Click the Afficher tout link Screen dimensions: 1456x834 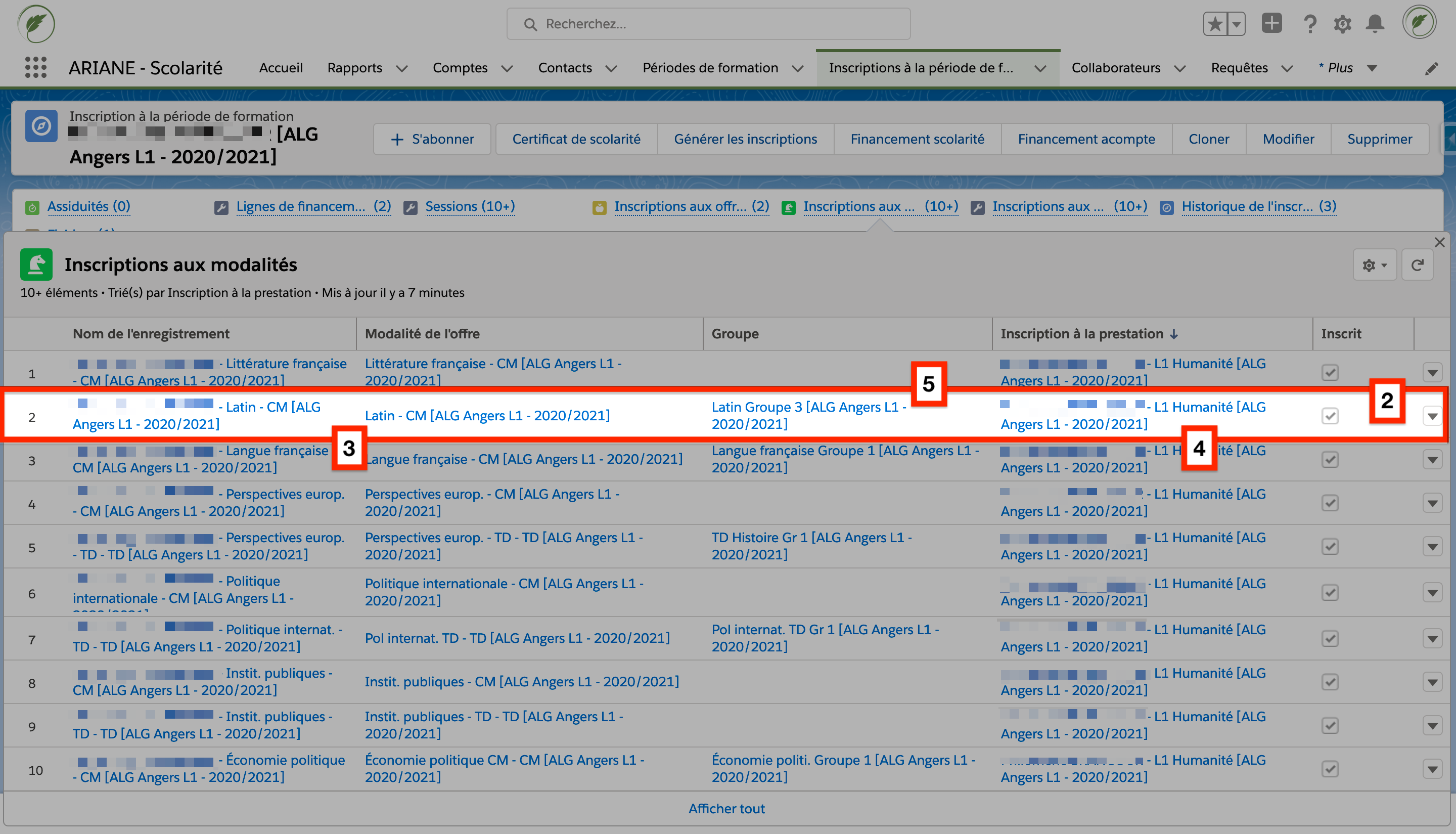point(726,808)
